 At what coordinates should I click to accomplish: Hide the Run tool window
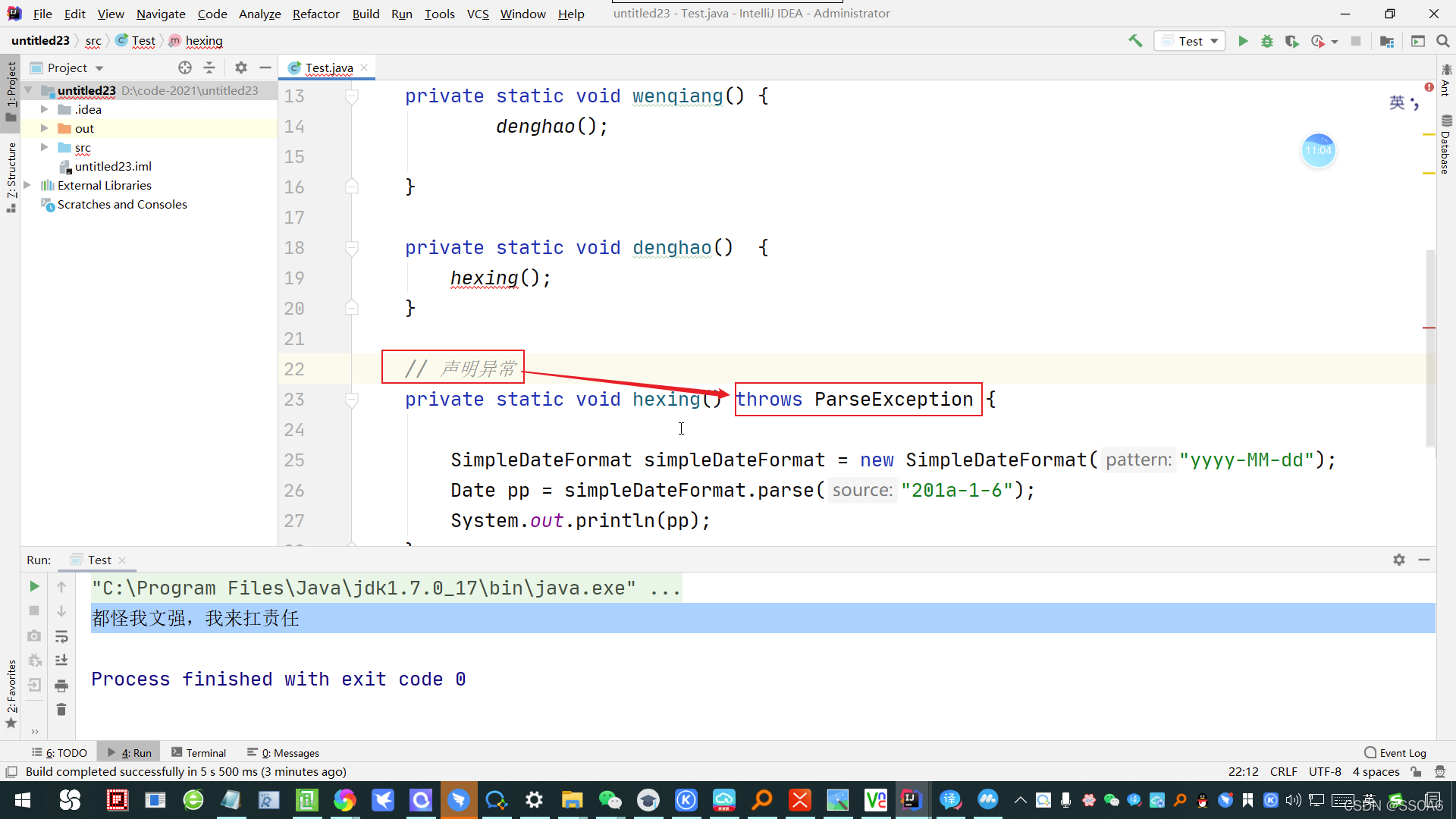(x=1424, y=560)
